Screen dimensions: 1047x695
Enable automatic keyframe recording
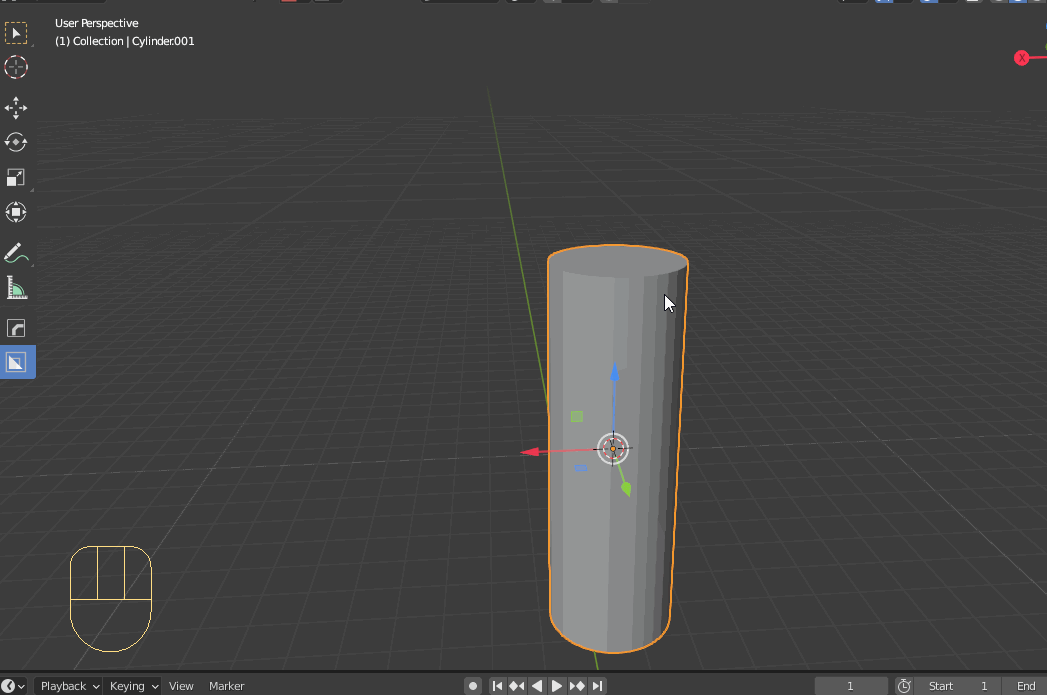pos(472,686)
